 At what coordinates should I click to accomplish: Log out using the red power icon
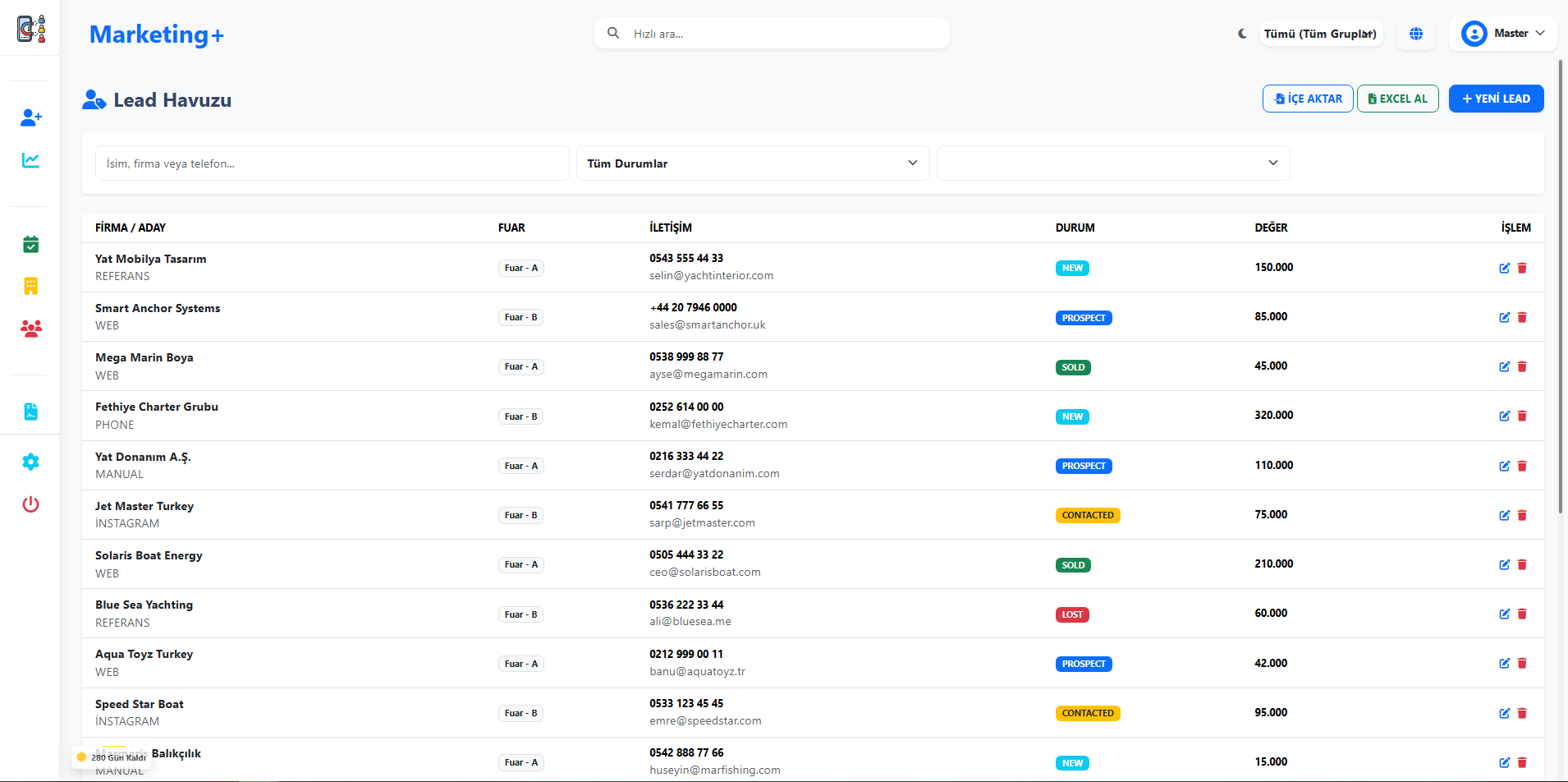tap(30, 504)
